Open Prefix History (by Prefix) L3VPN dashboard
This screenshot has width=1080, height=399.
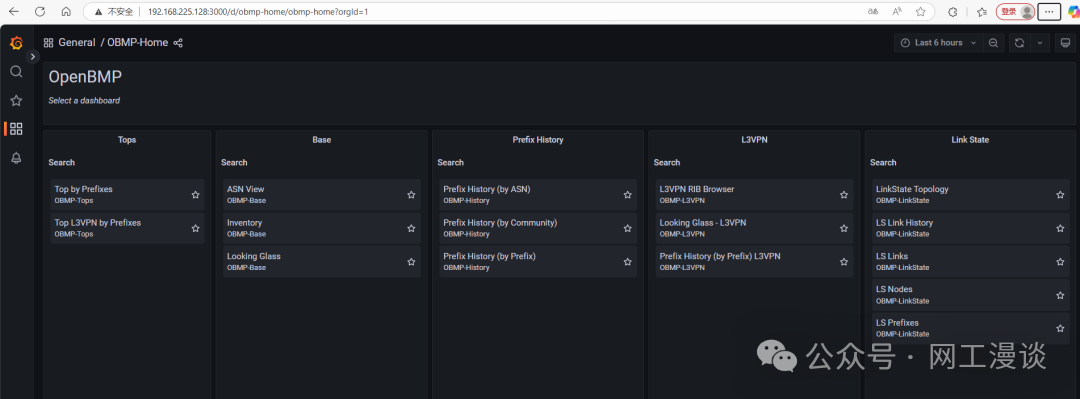(x=754, y=261)
